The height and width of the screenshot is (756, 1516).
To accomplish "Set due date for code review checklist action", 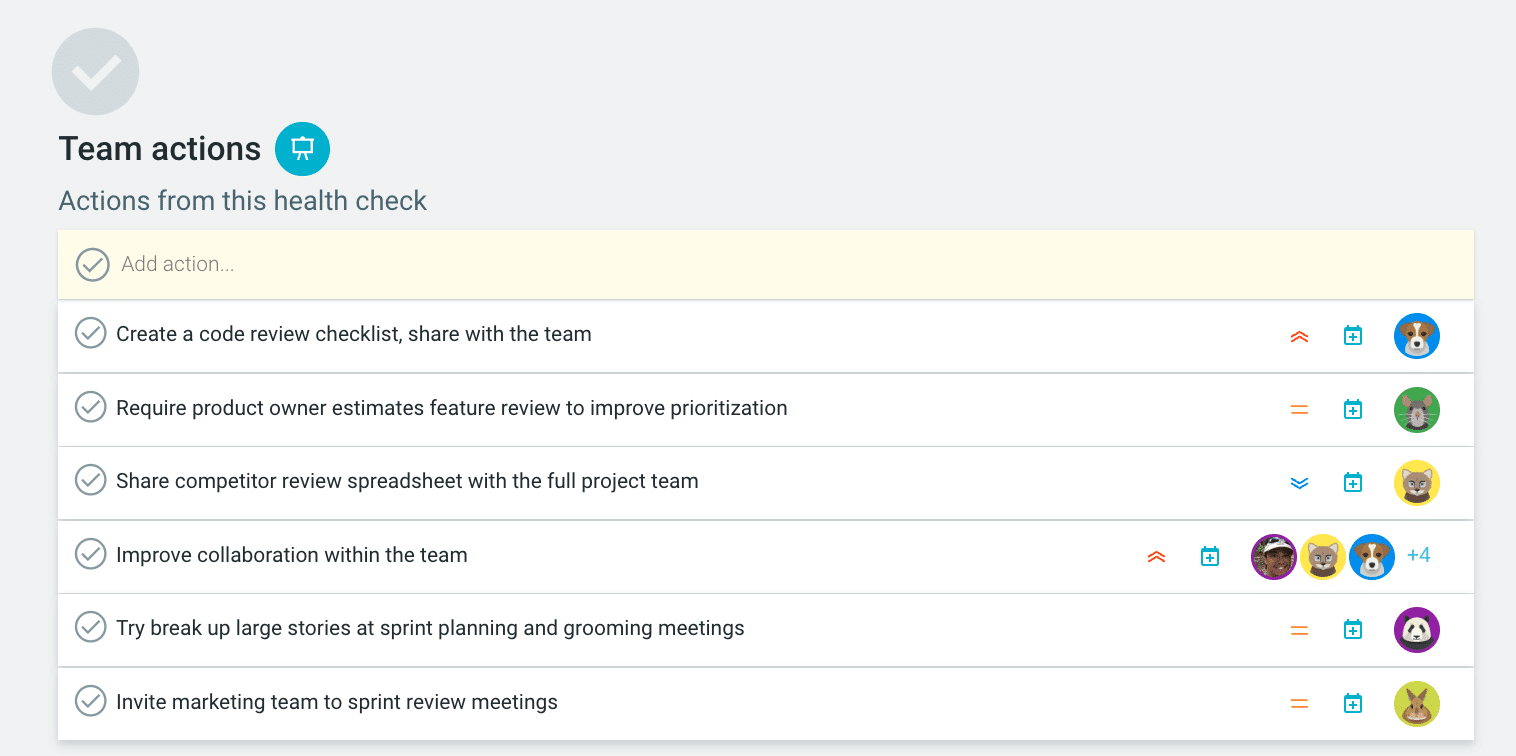I will click(x=1352, y=336).
